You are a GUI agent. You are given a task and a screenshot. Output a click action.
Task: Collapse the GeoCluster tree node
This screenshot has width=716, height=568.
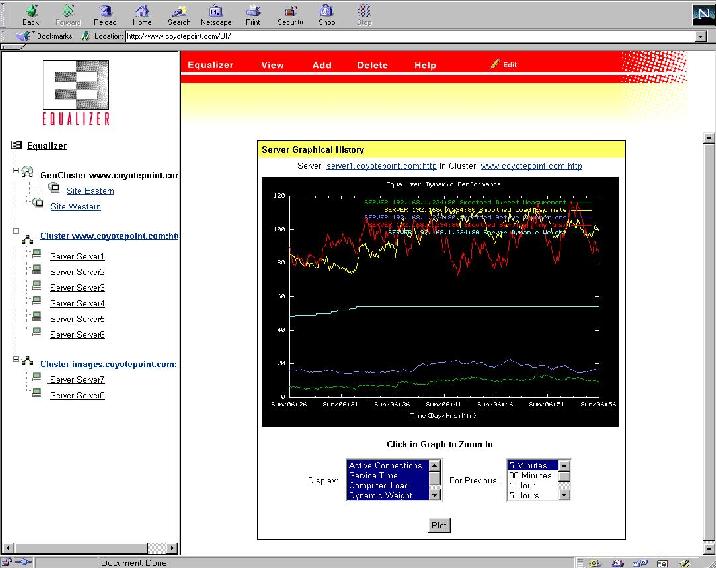(15, 171)
